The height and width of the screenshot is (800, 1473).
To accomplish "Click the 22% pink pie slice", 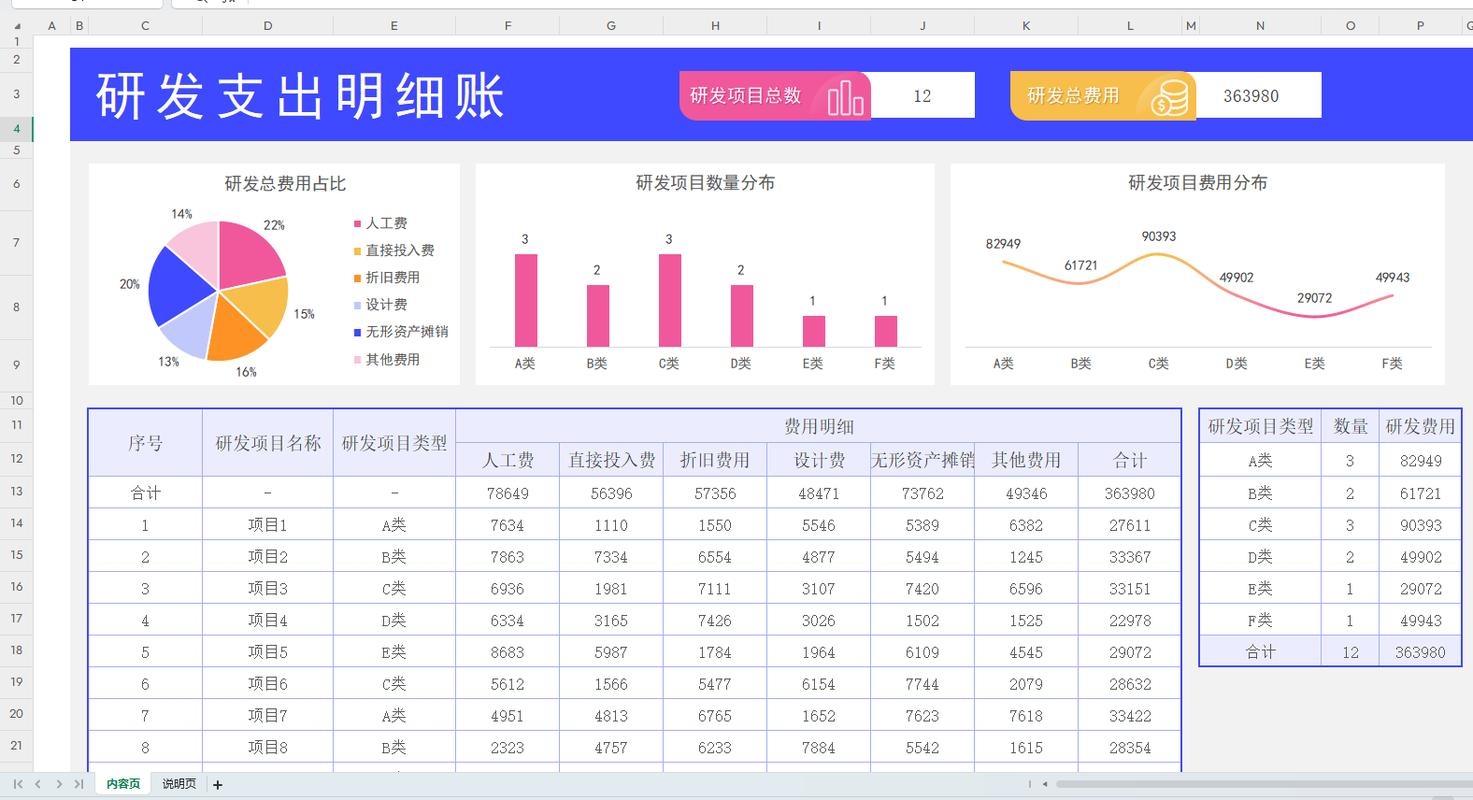I will click(248, 252).
